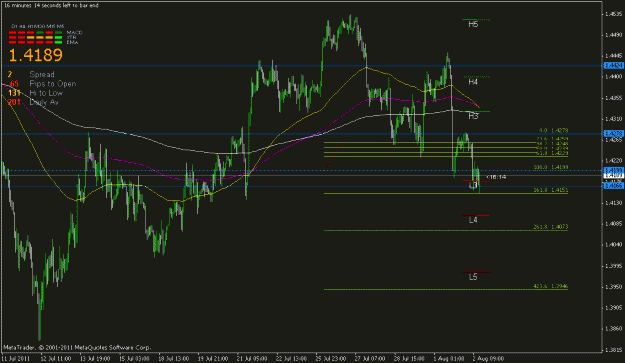The image size is (625, 363).
Task: Click the 1.3995 price axis label
Action: 613,266
